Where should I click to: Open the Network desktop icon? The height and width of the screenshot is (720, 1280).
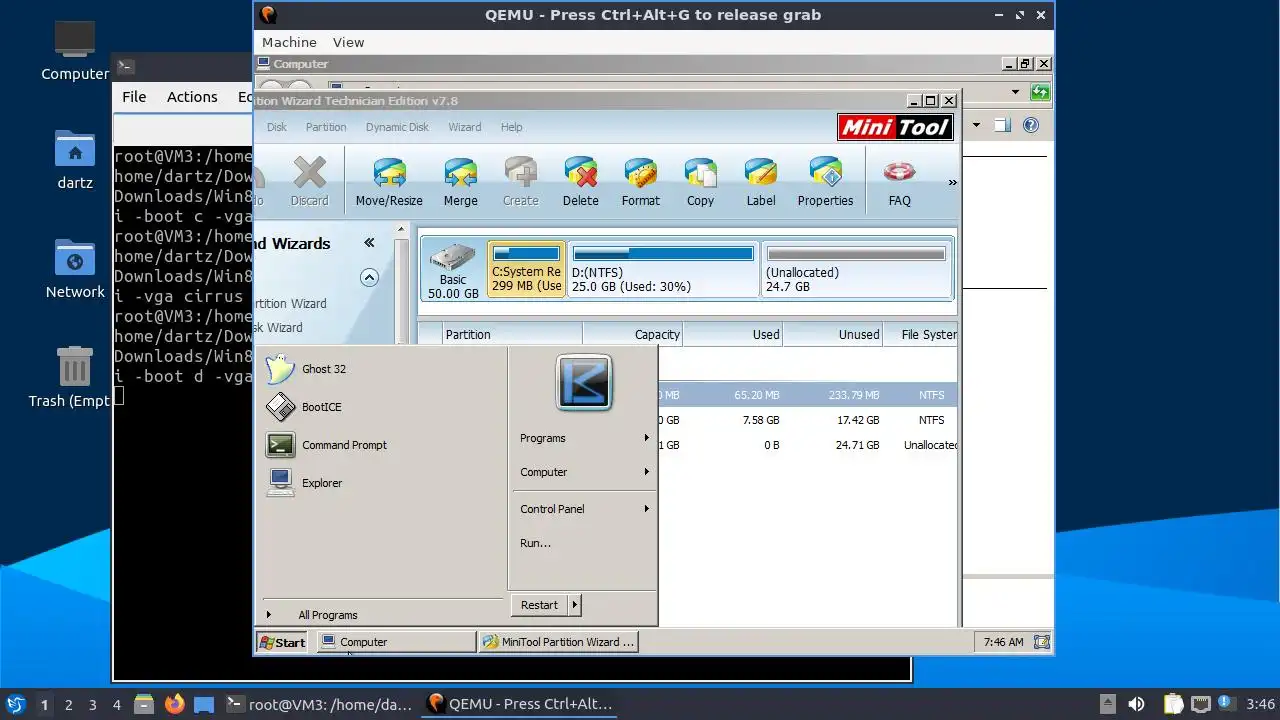[x=75, y=269]
